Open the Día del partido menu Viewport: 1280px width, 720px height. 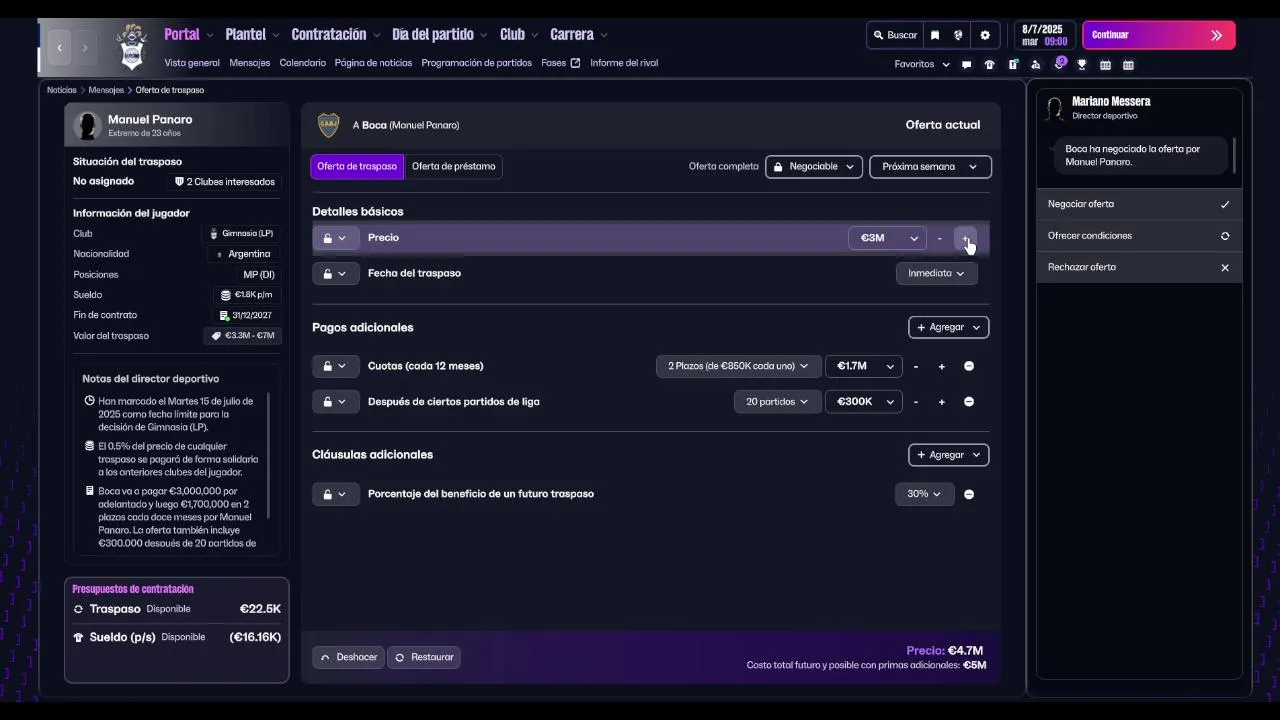[x=440, y=34]
